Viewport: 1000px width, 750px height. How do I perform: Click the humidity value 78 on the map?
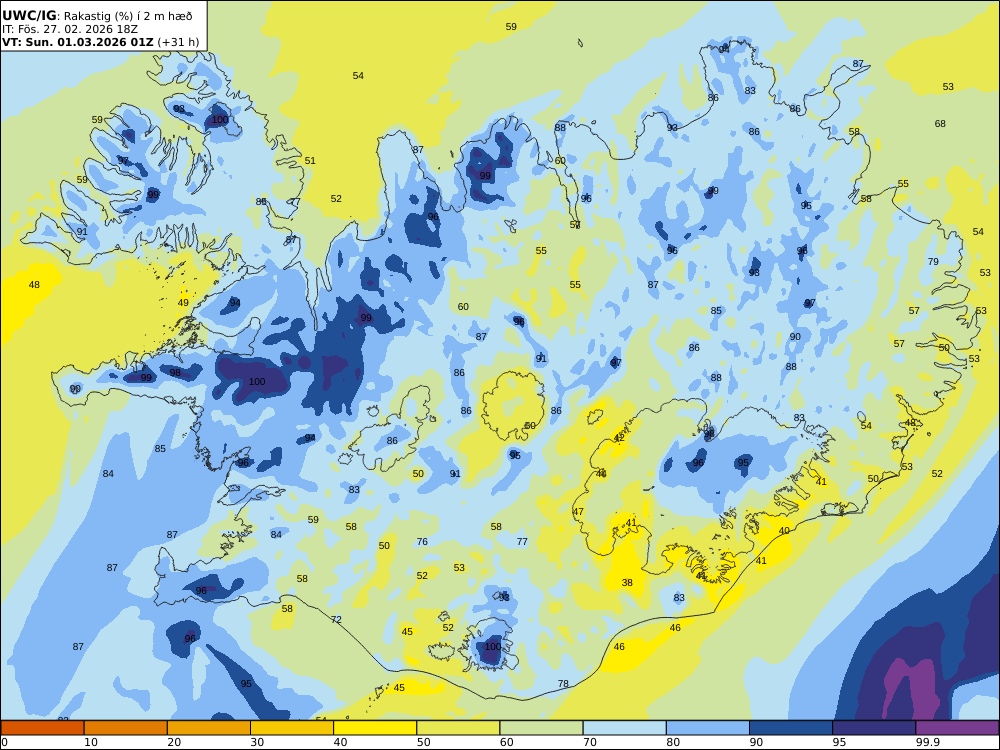pos(563,684)
